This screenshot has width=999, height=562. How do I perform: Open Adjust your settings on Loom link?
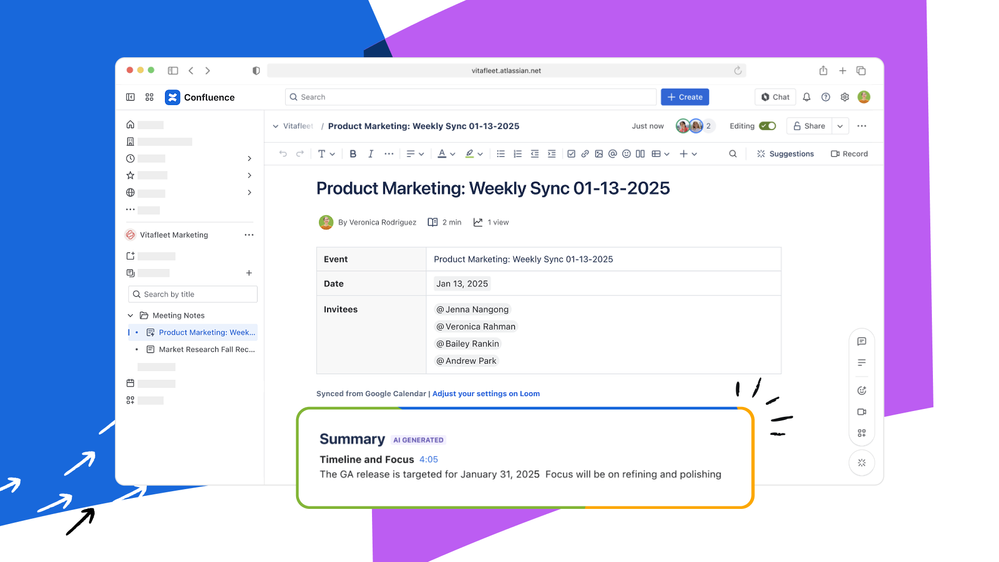486,394
